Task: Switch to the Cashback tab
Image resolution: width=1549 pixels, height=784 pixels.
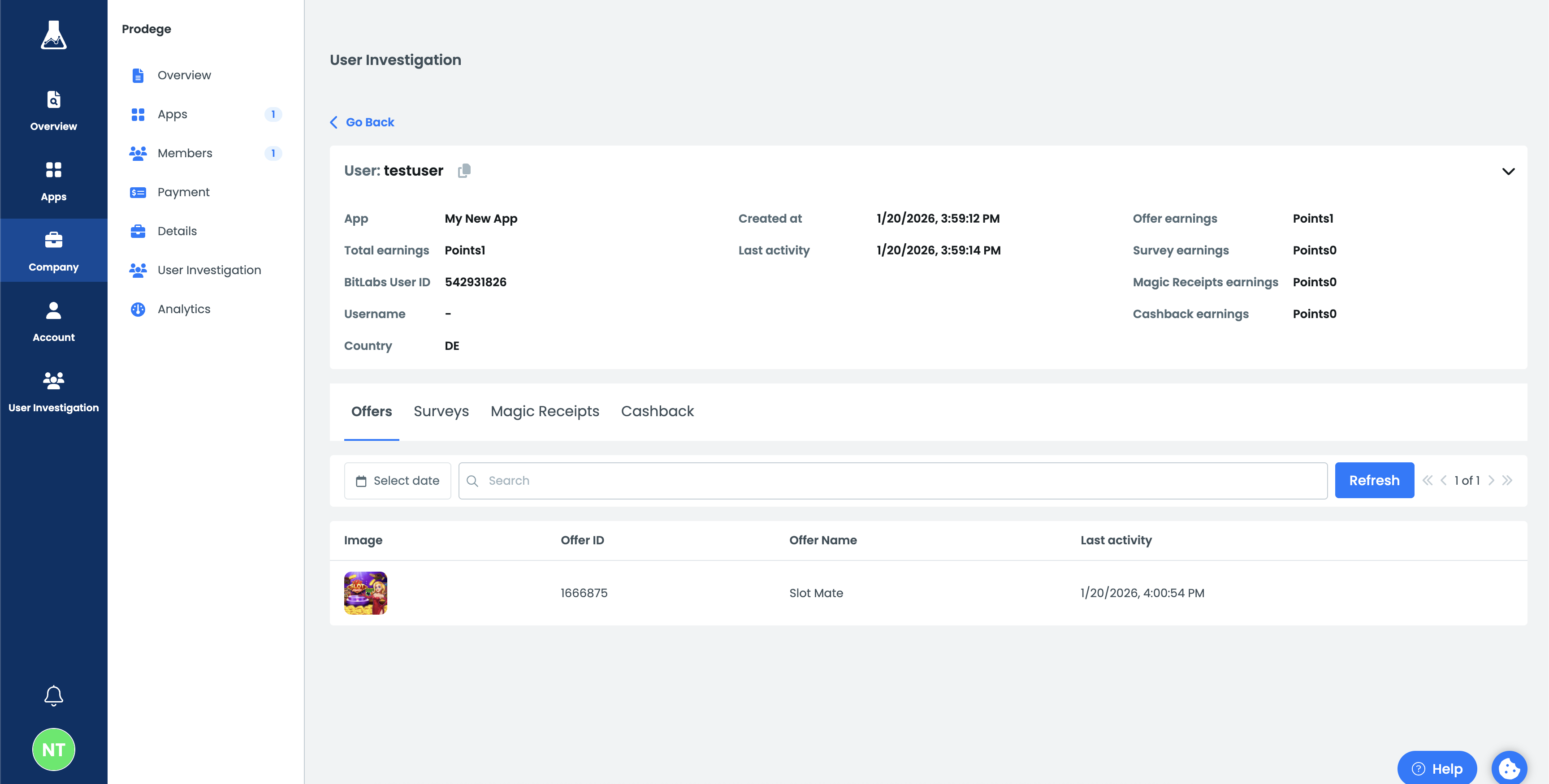Action: tap(657, 411)
